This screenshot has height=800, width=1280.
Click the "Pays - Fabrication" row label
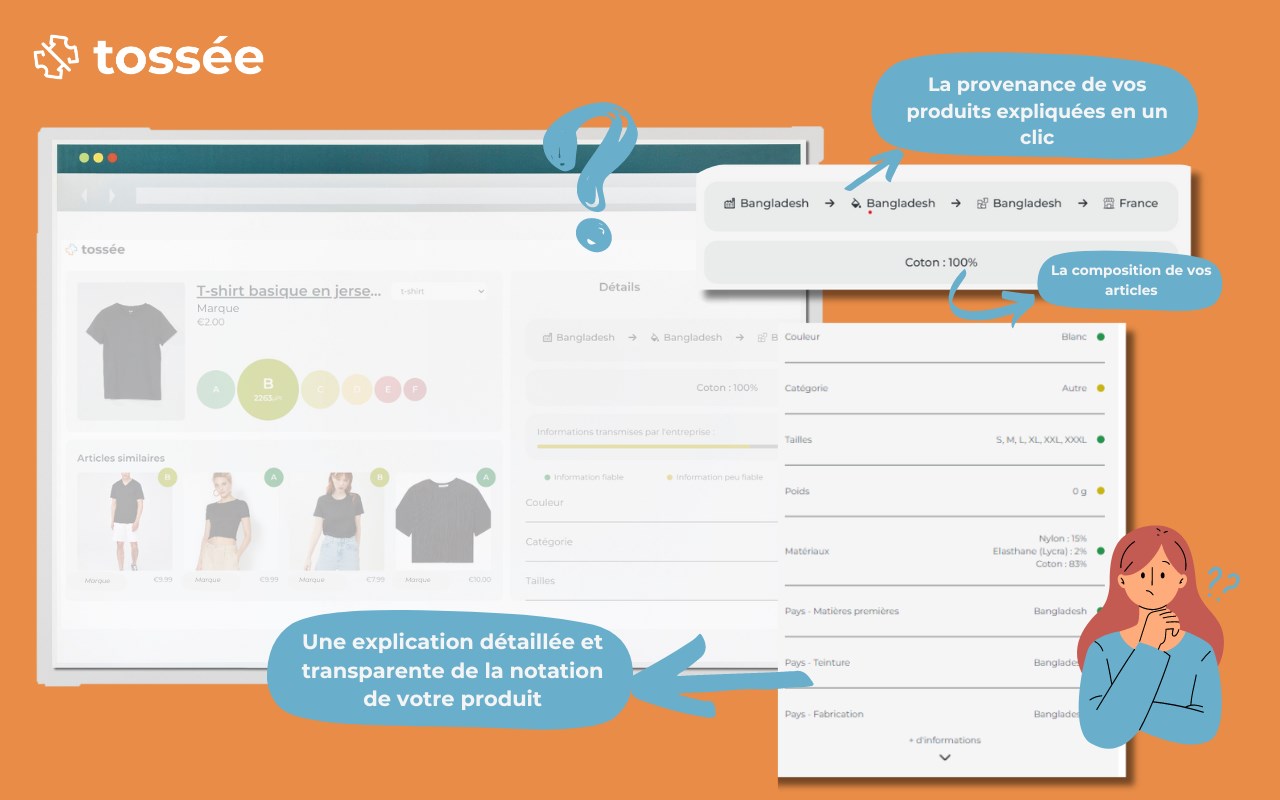click(824, 714)
